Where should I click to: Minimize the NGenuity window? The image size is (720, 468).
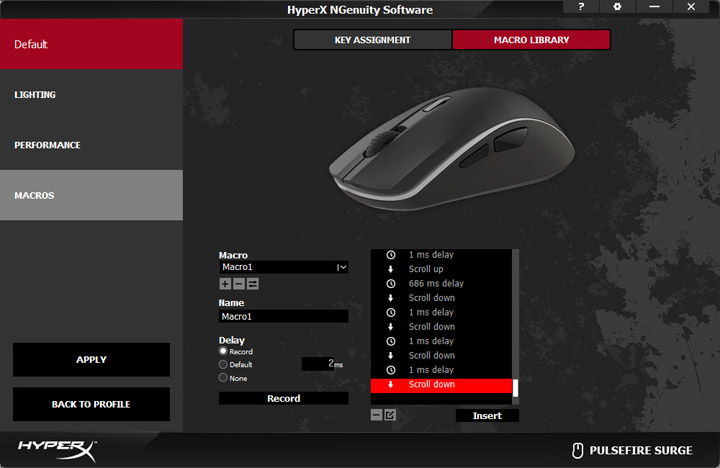(x=654, y=7)
